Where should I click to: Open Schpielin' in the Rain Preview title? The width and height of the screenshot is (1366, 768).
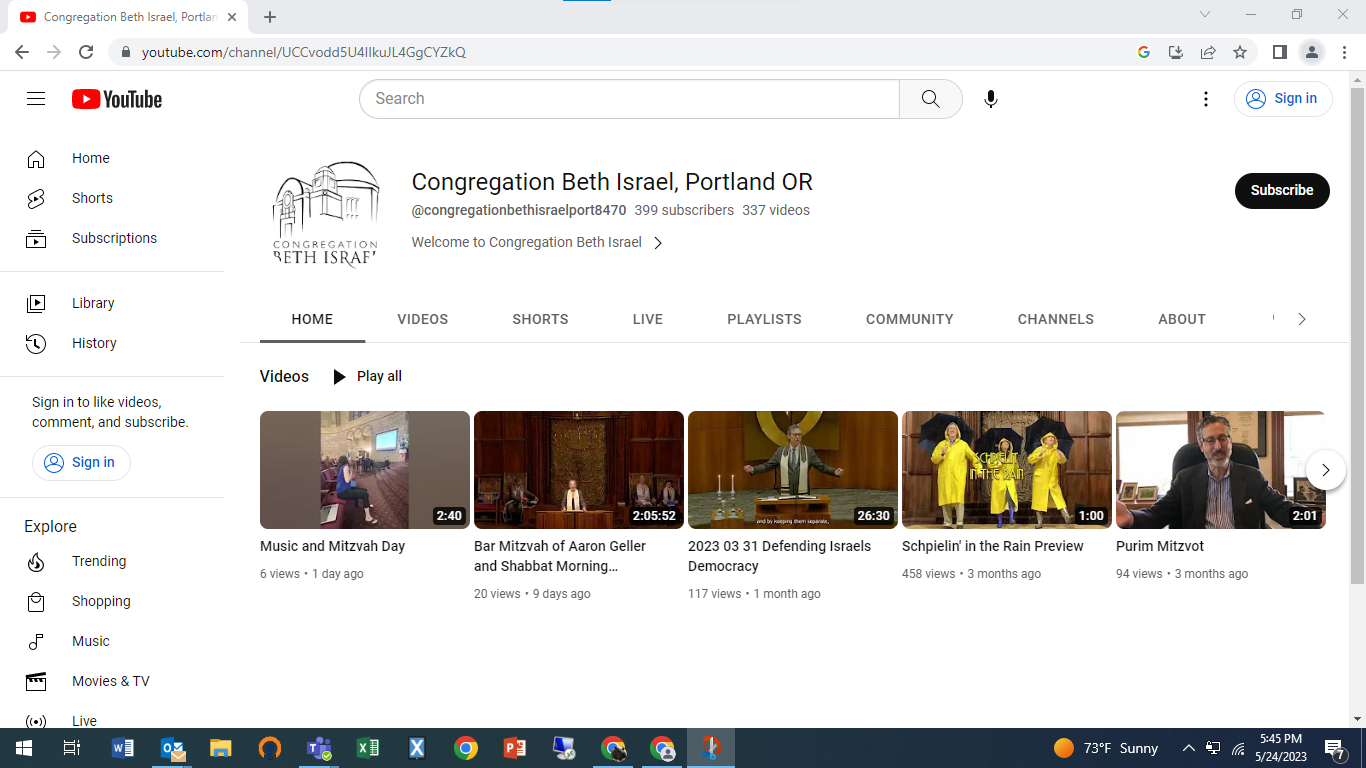tap(993, 546)
